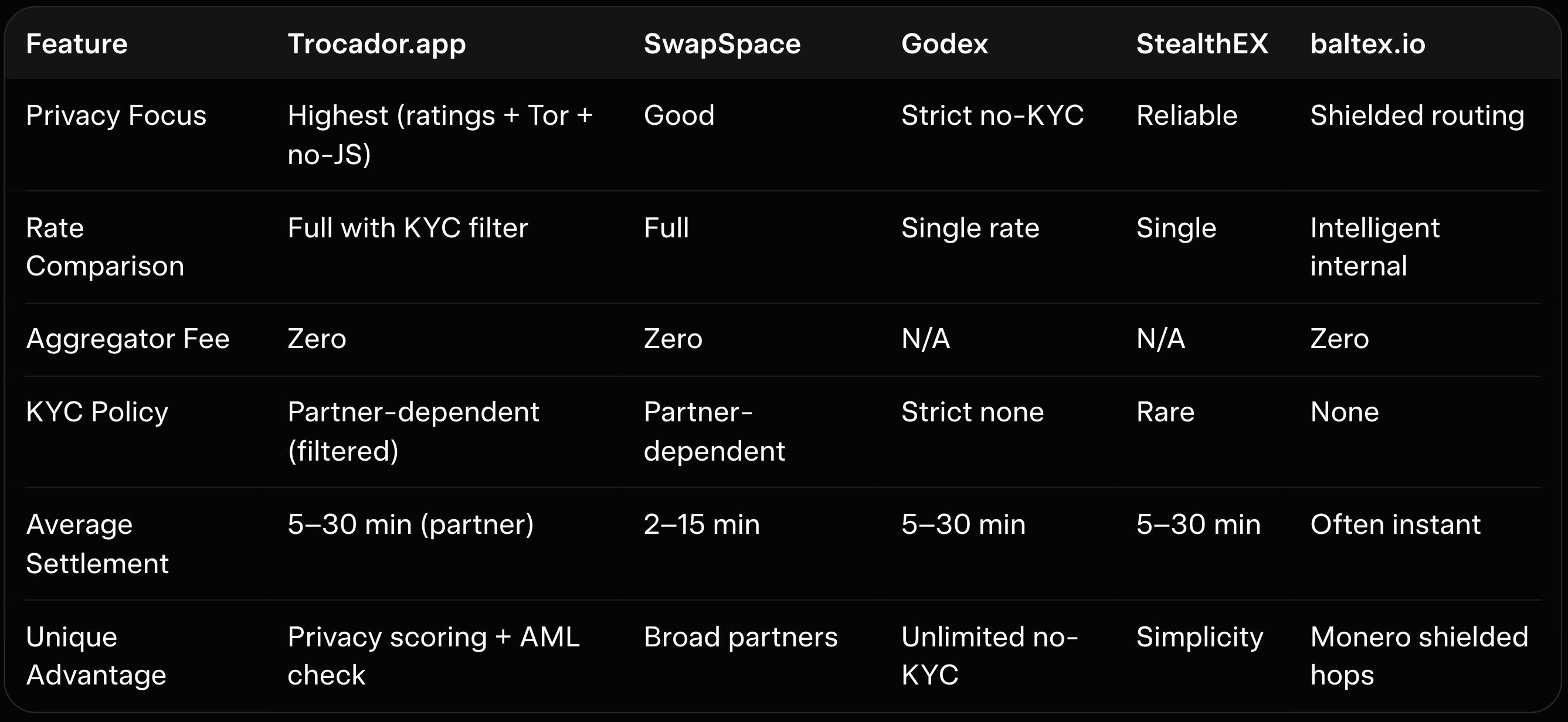Select the Rate Comparison row label
The image size is (1568, 722).
pyautogui.click(x=105, y=247)
